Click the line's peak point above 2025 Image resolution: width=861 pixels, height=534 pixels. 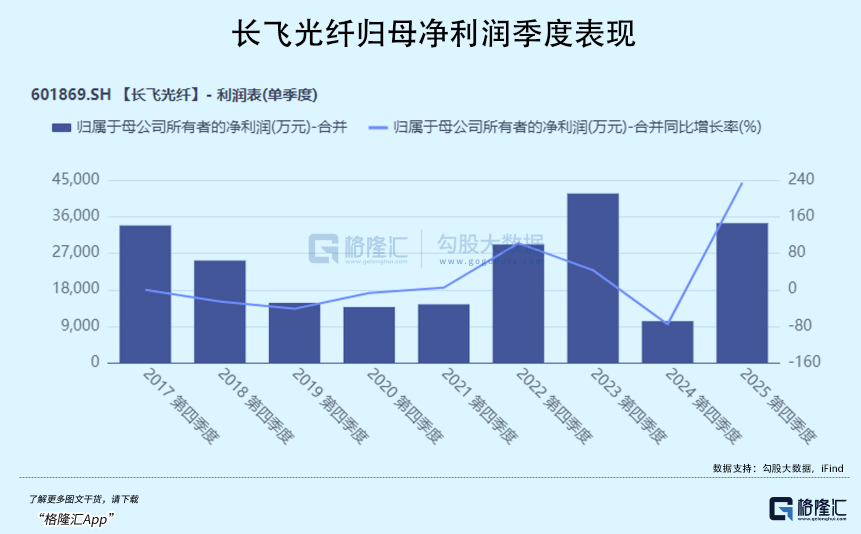point(742,183)
